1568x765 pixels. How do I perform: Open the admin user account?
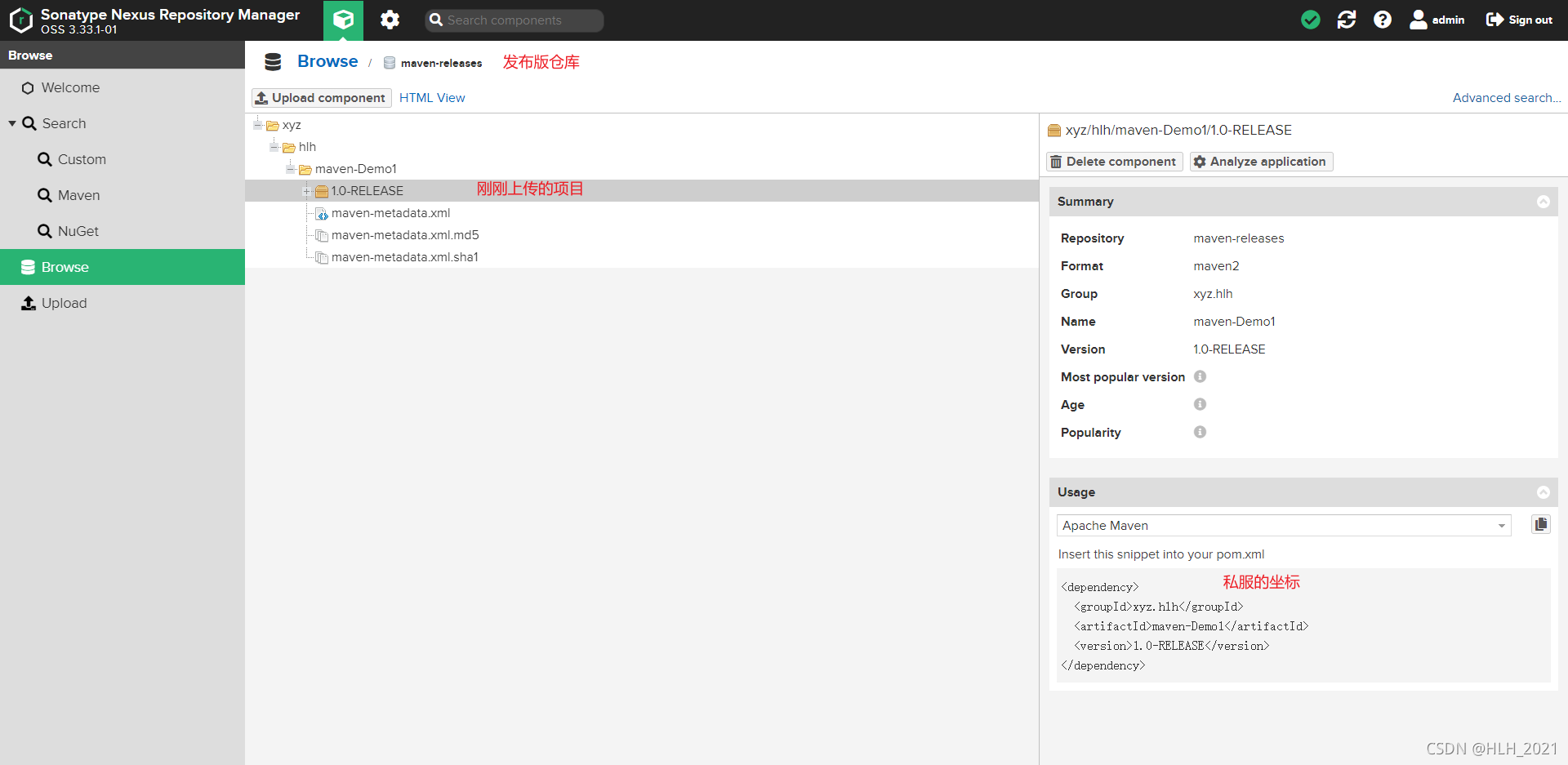tap(1437, 20)
